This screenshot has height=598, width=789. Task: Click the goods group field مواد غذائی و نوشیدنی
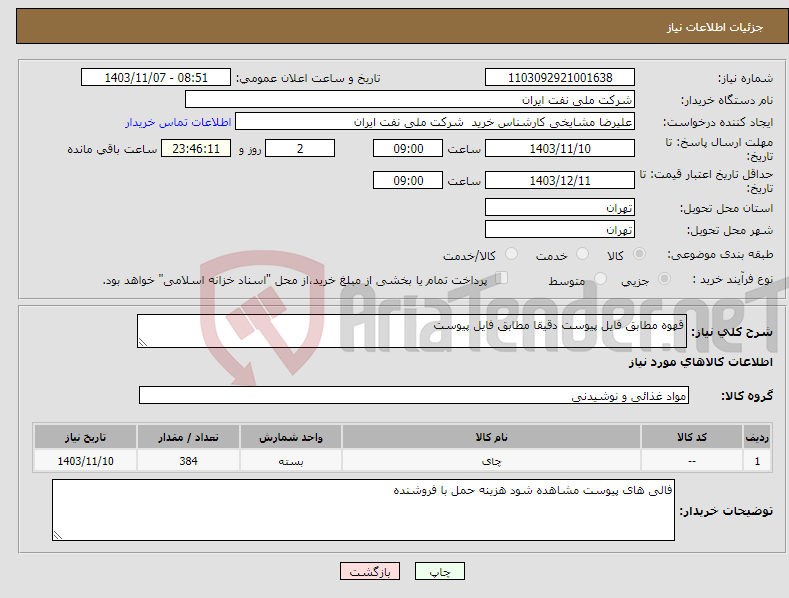point(414,396)
